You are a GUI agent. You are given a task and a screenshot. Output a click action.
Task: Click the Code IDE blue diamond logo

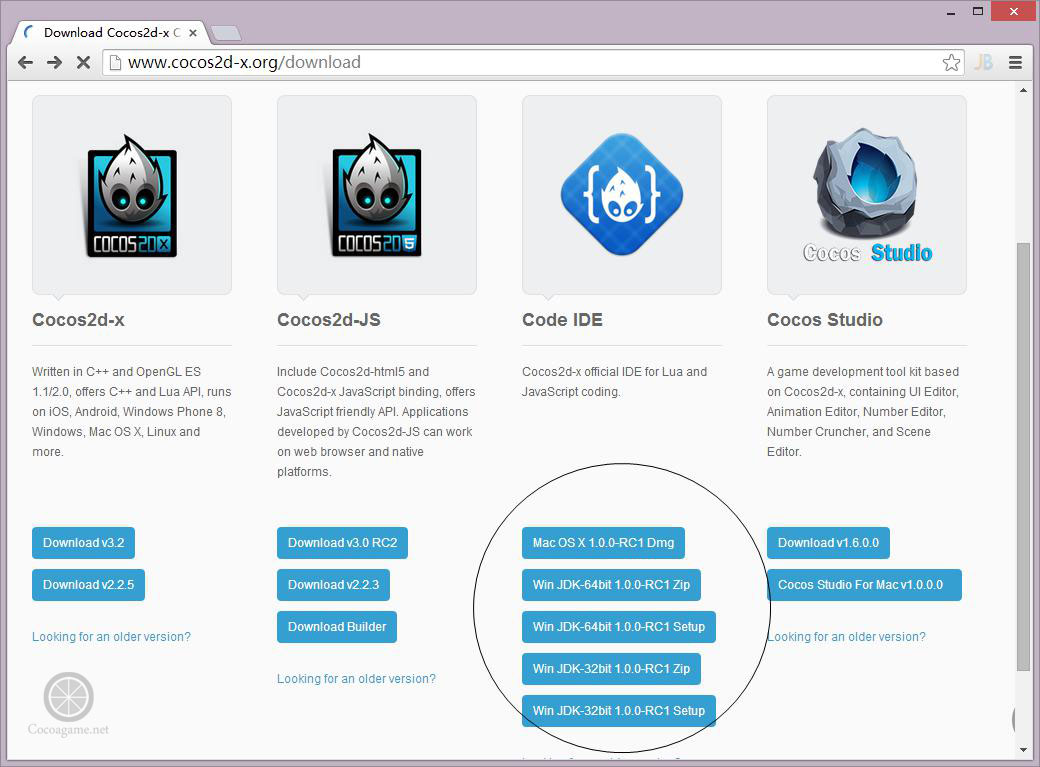621,194
